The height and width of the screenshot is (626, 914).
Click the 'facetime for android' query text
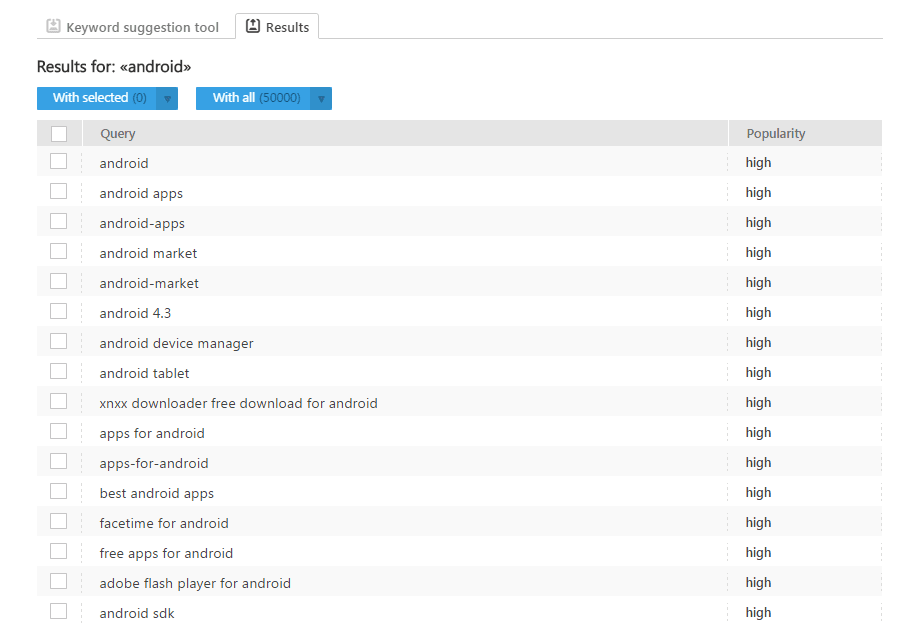pyautogui.click(x=164, y=523)
